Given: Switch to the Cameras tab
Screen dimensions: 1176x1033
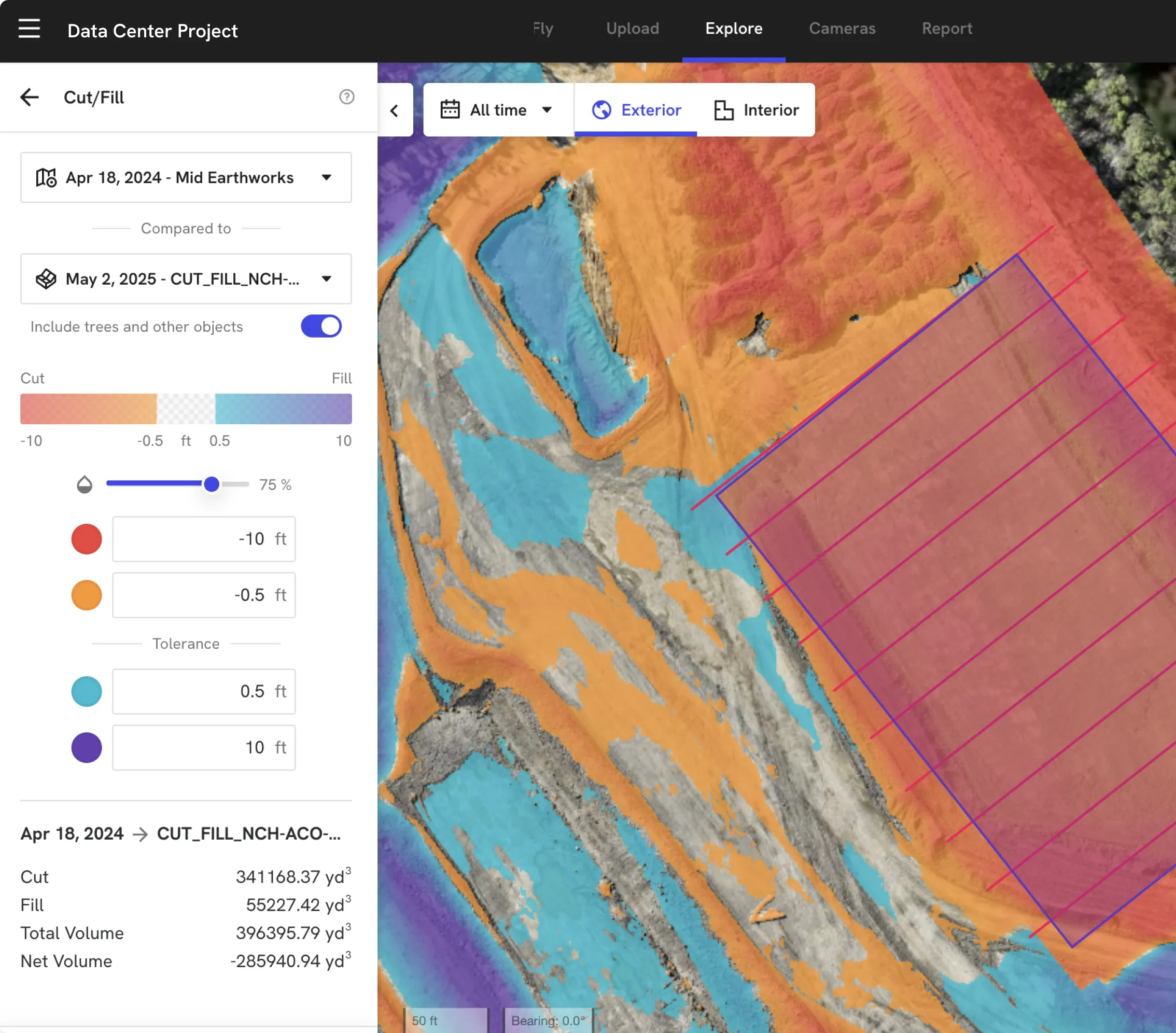Looking at the screenshot, I should (x=842, y=29).
